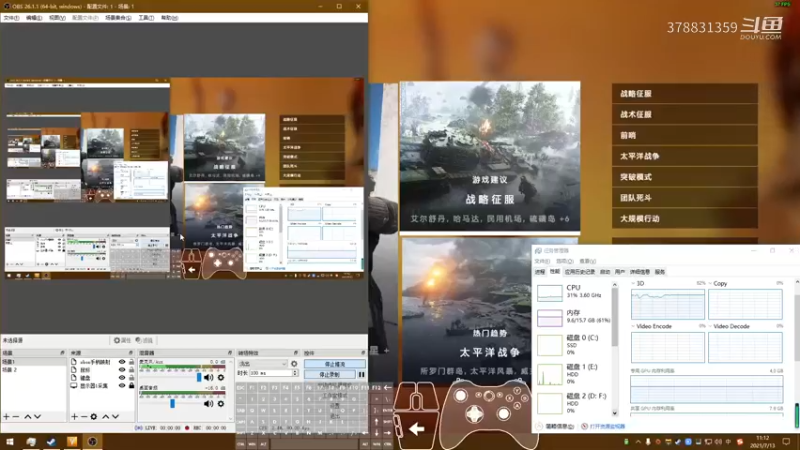Click source Filters button above docks
800x450 pixels.
144,340
